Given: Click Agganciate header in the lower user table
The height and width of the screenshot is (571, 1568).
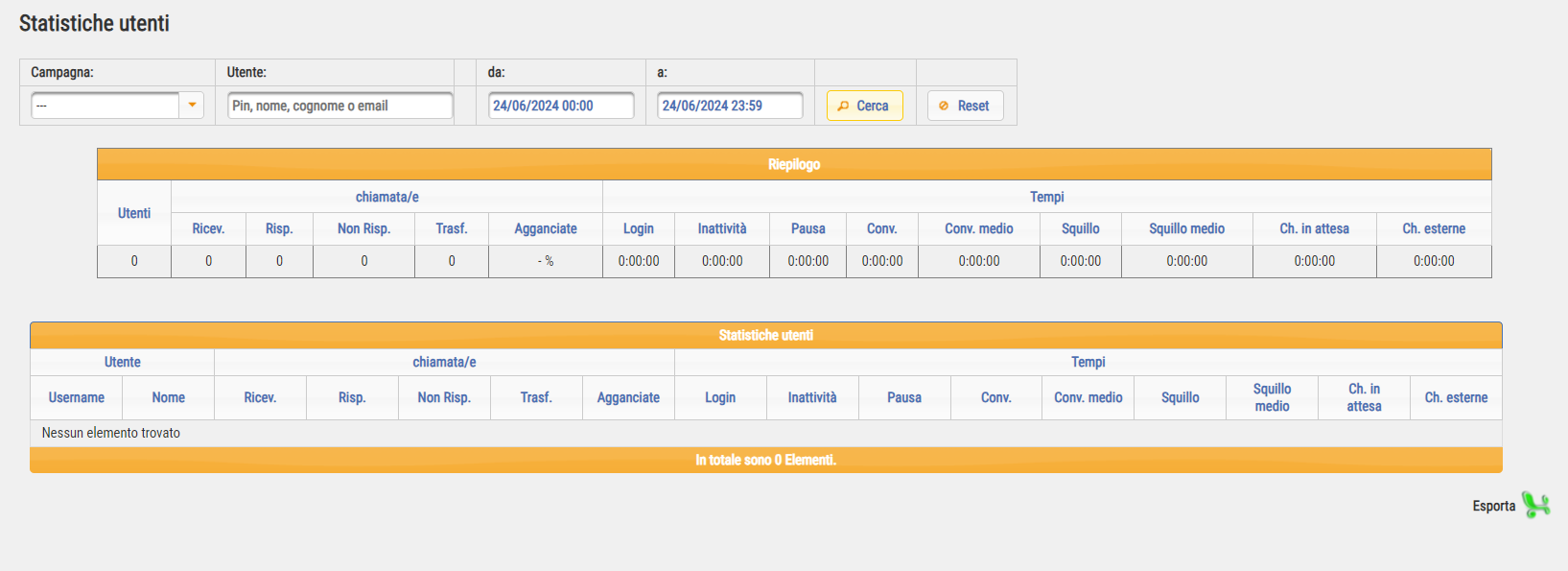Looking at the screenshot, I should (x=628, y=397).
